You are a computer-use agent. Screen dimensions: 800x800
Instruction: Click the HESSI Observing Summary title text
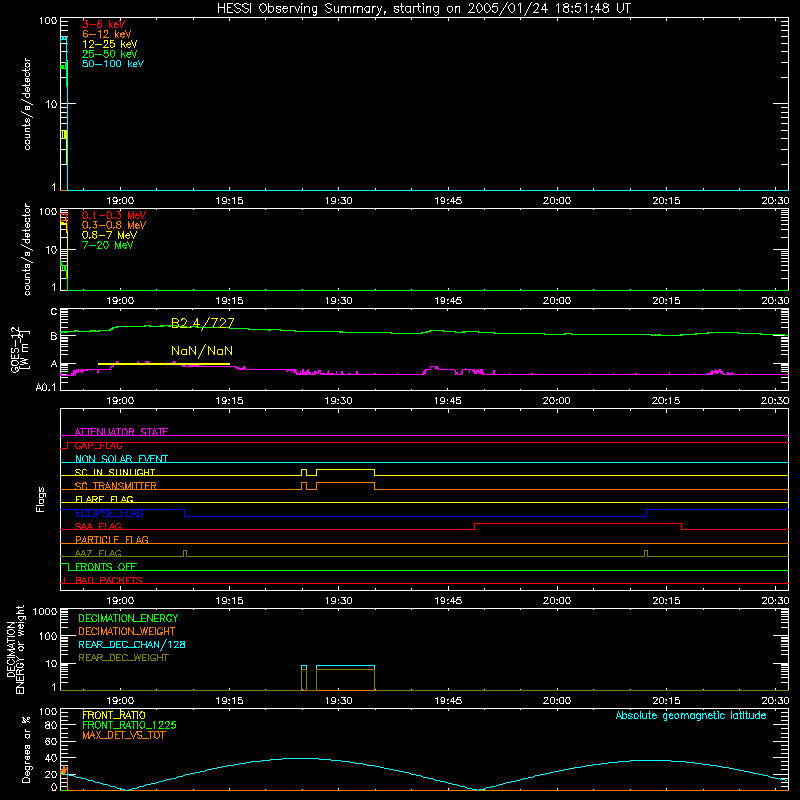[423, 9]
